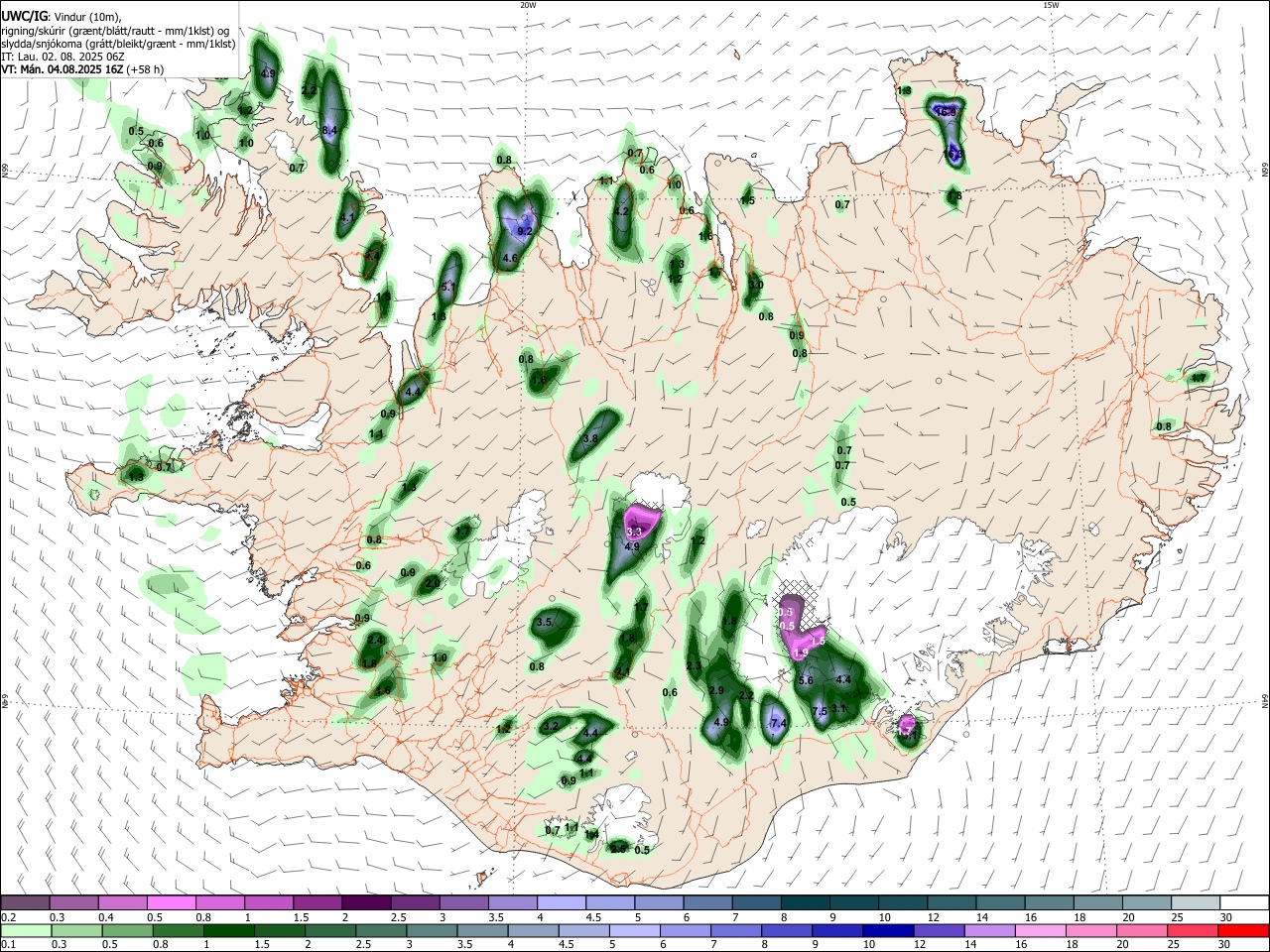Click the 'VT: Mán. 04.08.2025 16Z (+58 h)' line
This screenshot has width=1270, height=952.
click(x=82, y=69)
